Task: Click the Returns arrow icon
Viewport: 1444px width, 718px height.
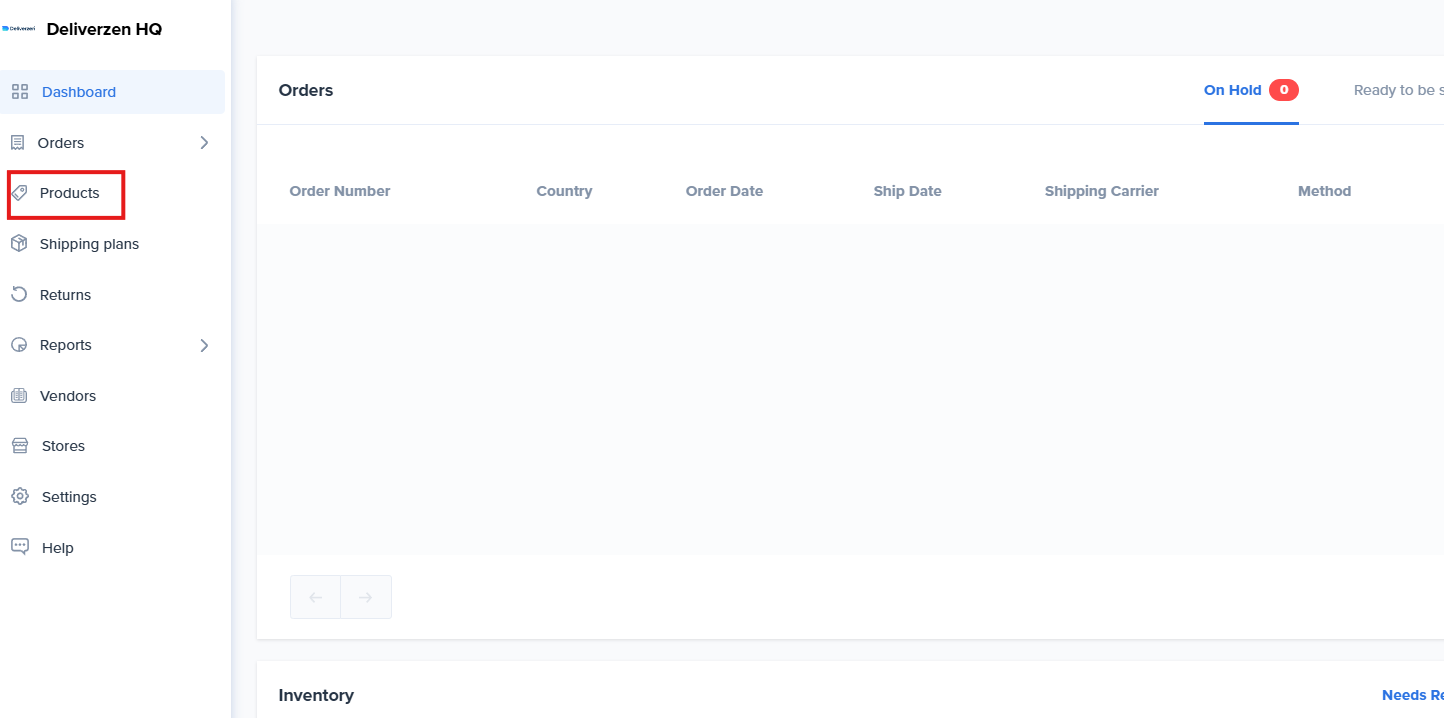Action: click(x=19, y=295)
